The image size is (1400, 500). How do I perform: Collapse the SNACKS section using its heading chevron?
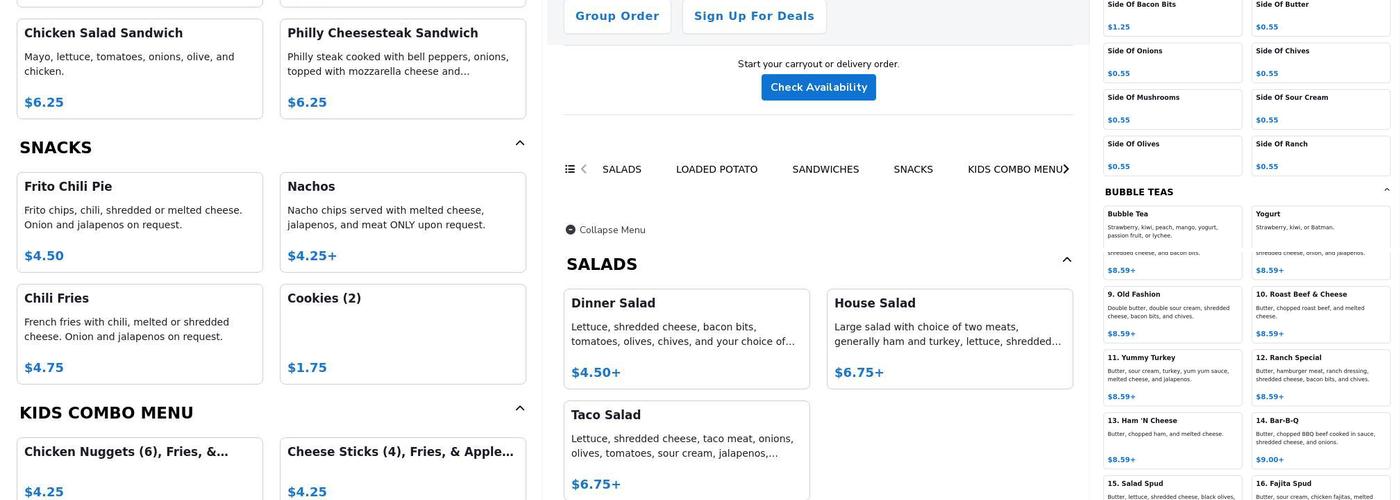pyautogui.click(x=520, y=143)
